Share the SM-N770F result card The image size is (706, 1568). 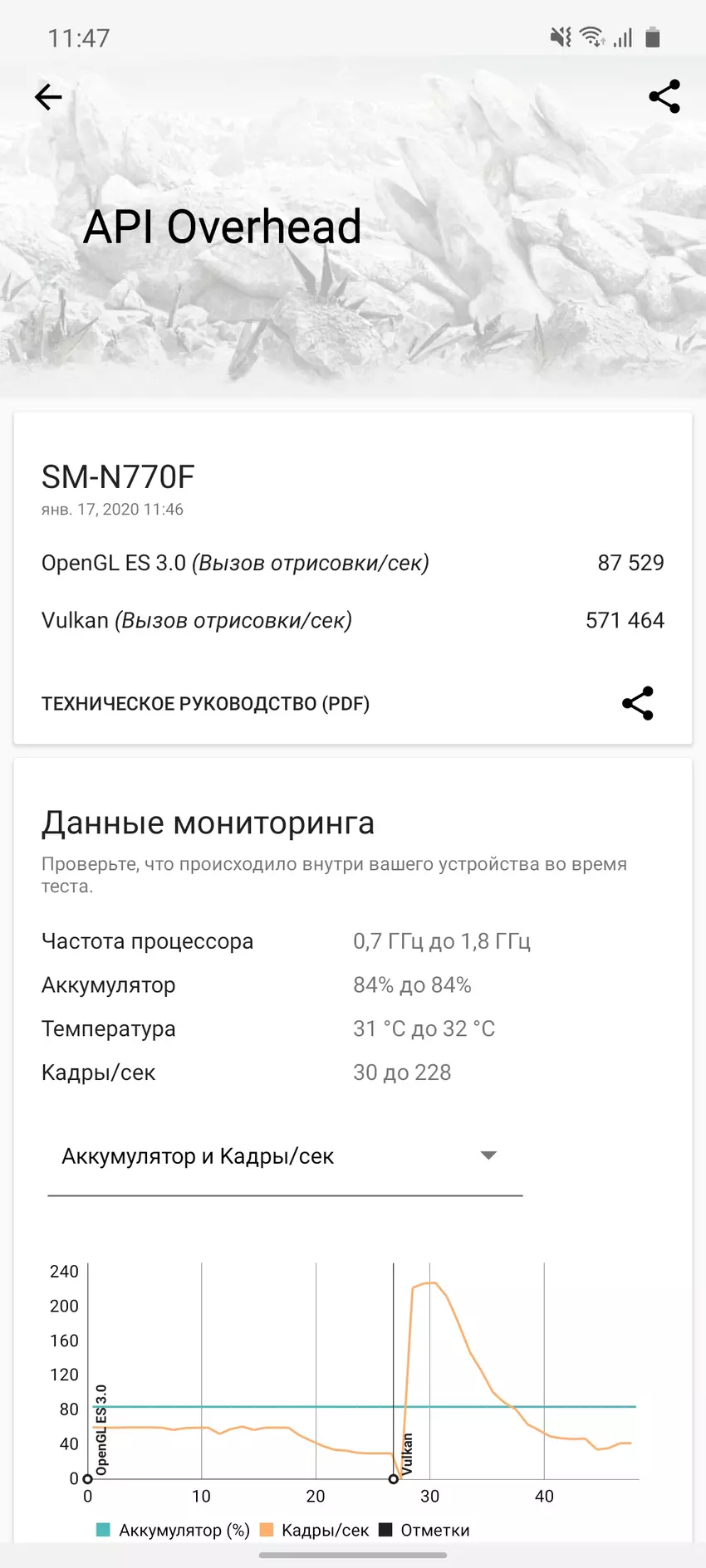click(637, 703)
